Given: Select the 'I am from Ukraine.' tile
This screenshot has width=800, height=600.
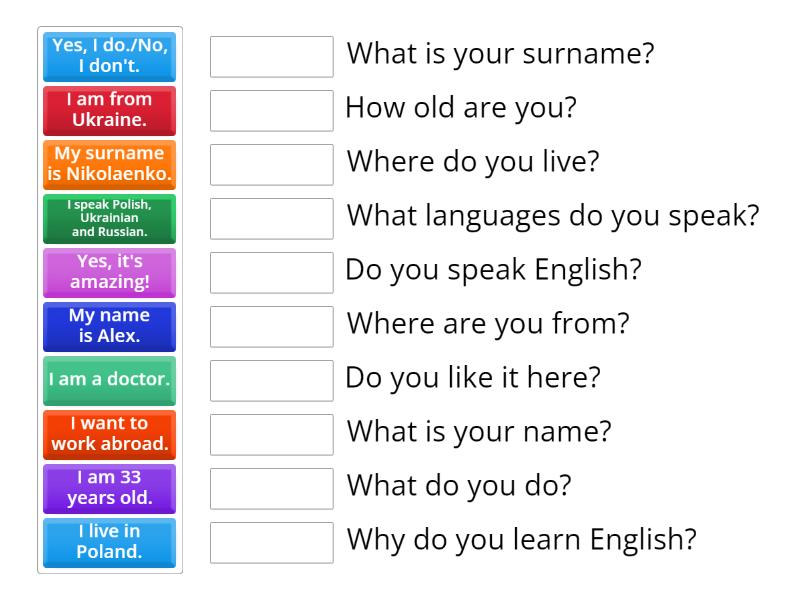Looking at the screenshot, I should pos(110,111).
